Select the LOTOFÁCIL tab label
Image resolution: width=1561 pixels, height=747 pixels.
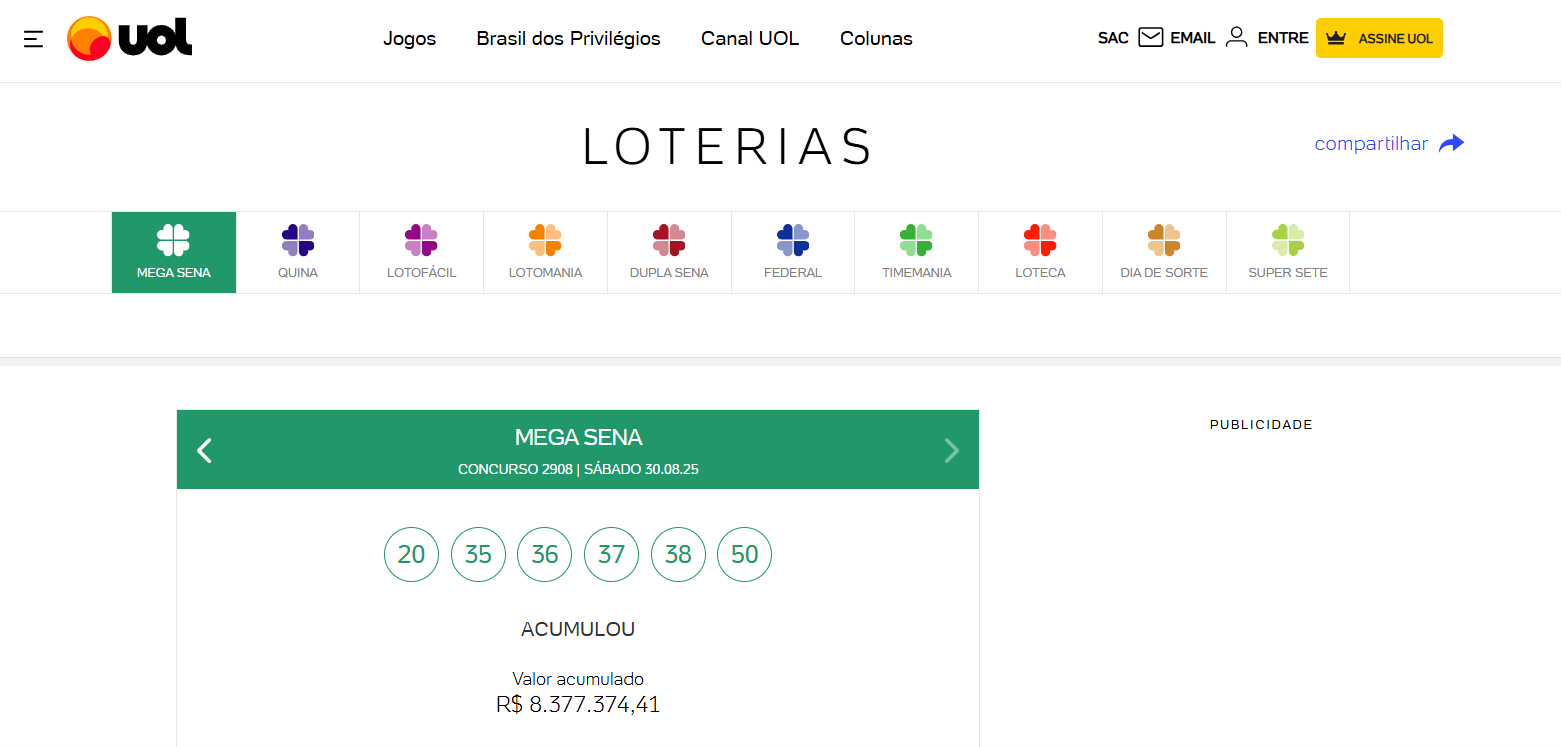(421, 273)
